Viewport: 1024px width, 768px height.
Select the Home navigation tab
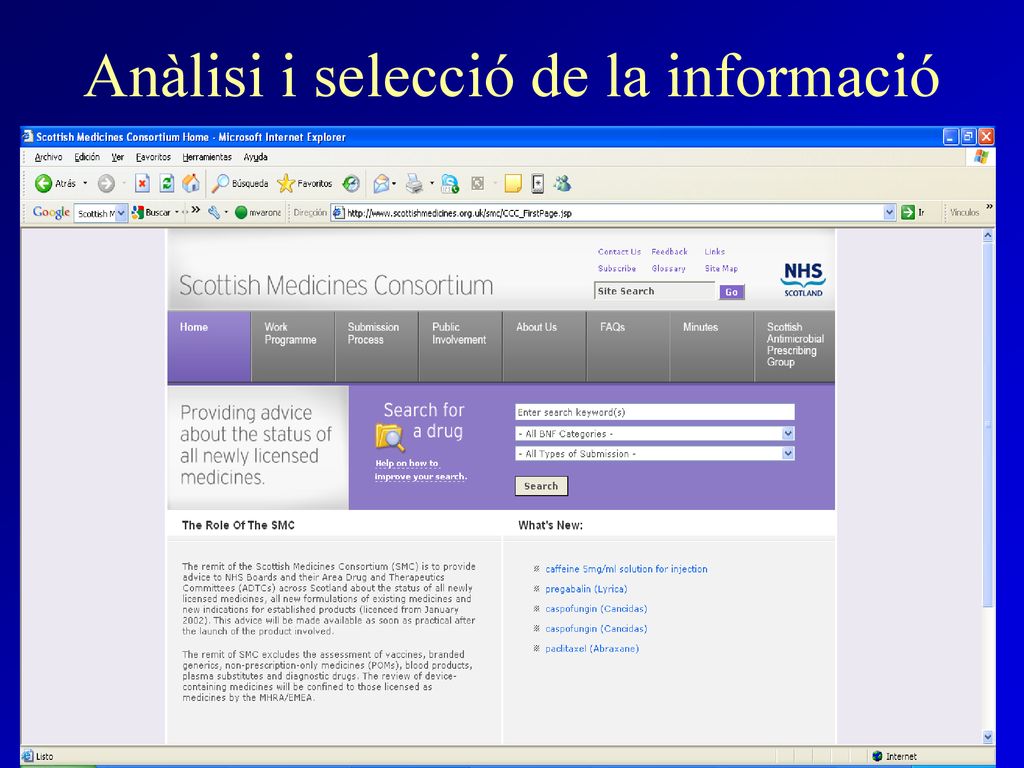click(209, 346)
